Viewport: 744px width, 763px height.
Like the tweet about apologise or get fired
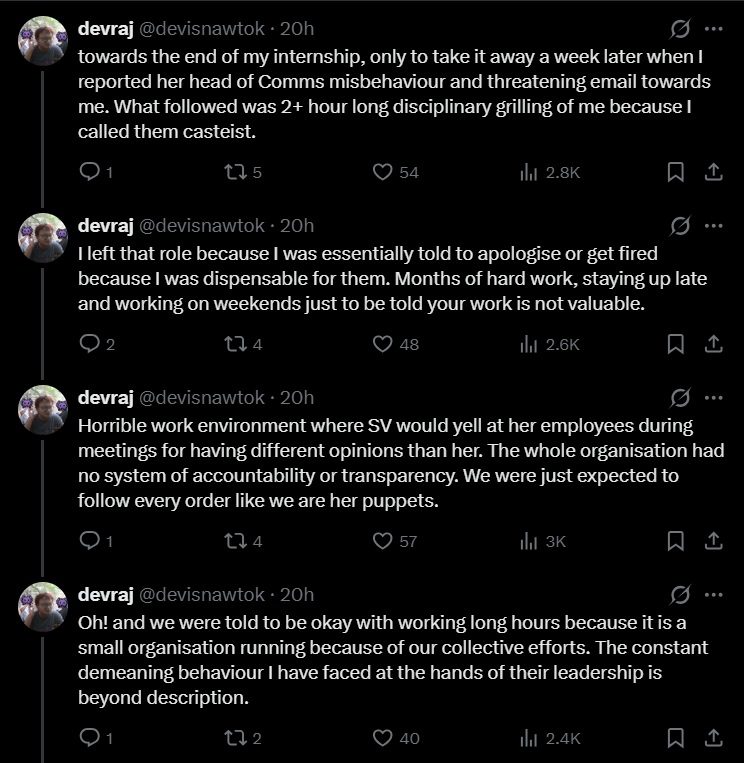tap(395, 344)
